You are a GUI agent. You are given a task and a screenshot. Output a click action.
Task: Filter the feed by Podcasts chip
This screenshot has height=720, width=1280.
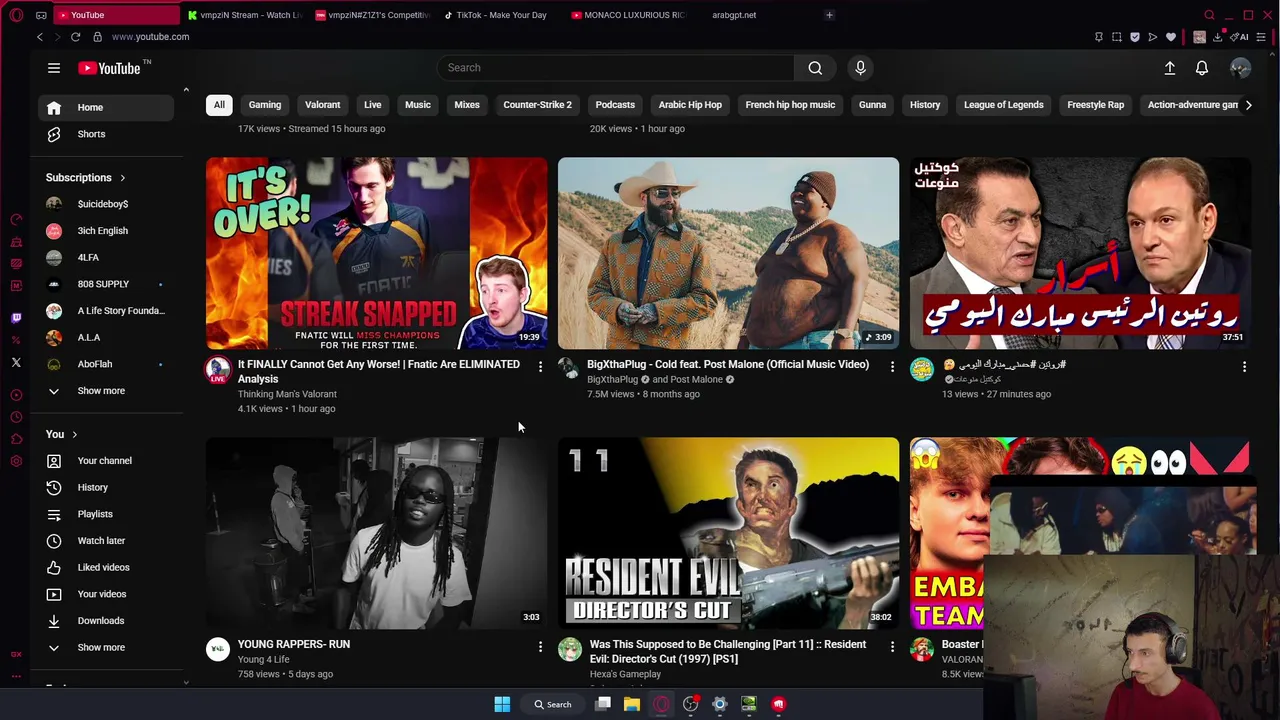[615, 105]
